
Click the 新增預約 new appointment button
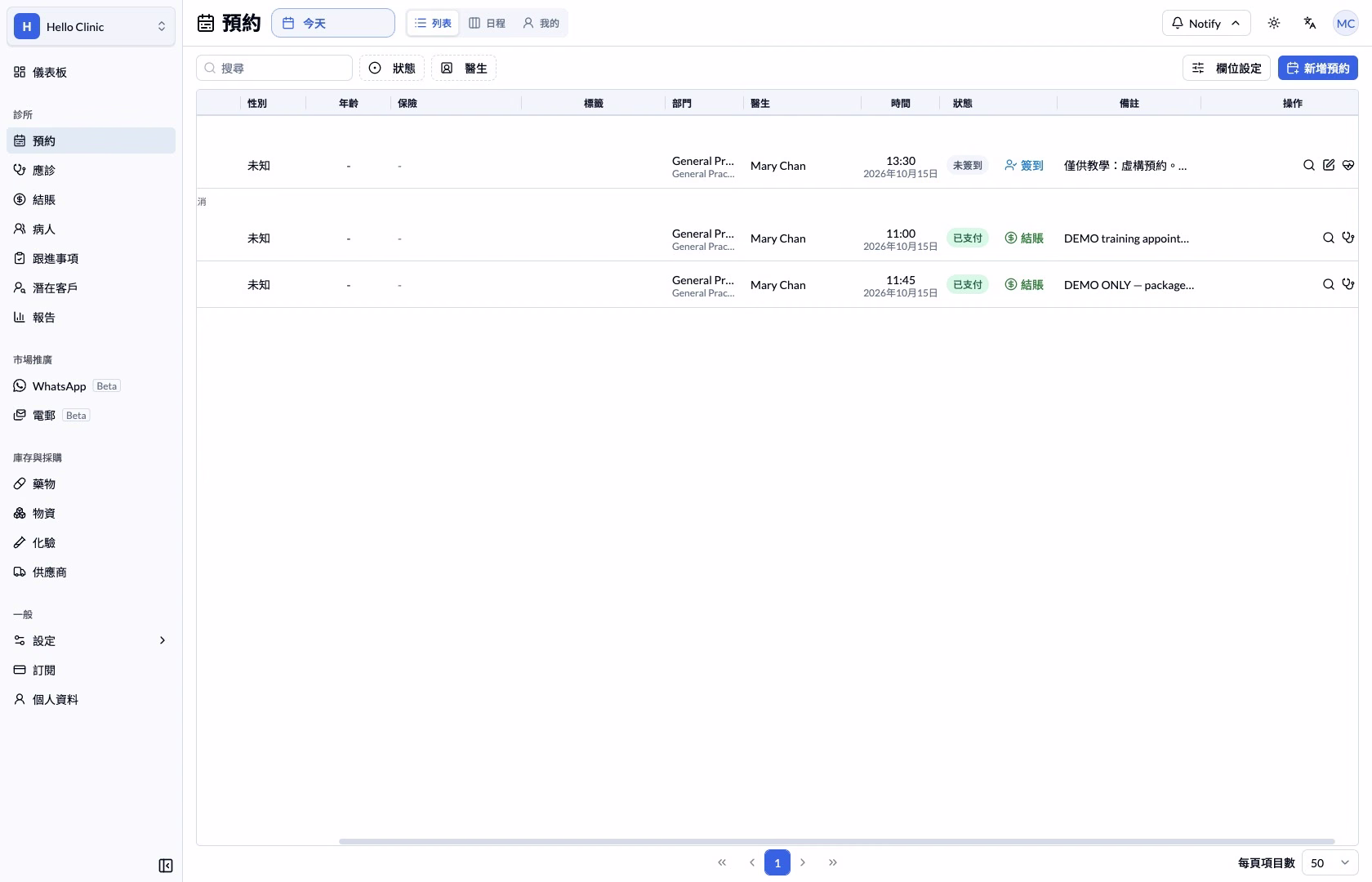pos(1318,68)
